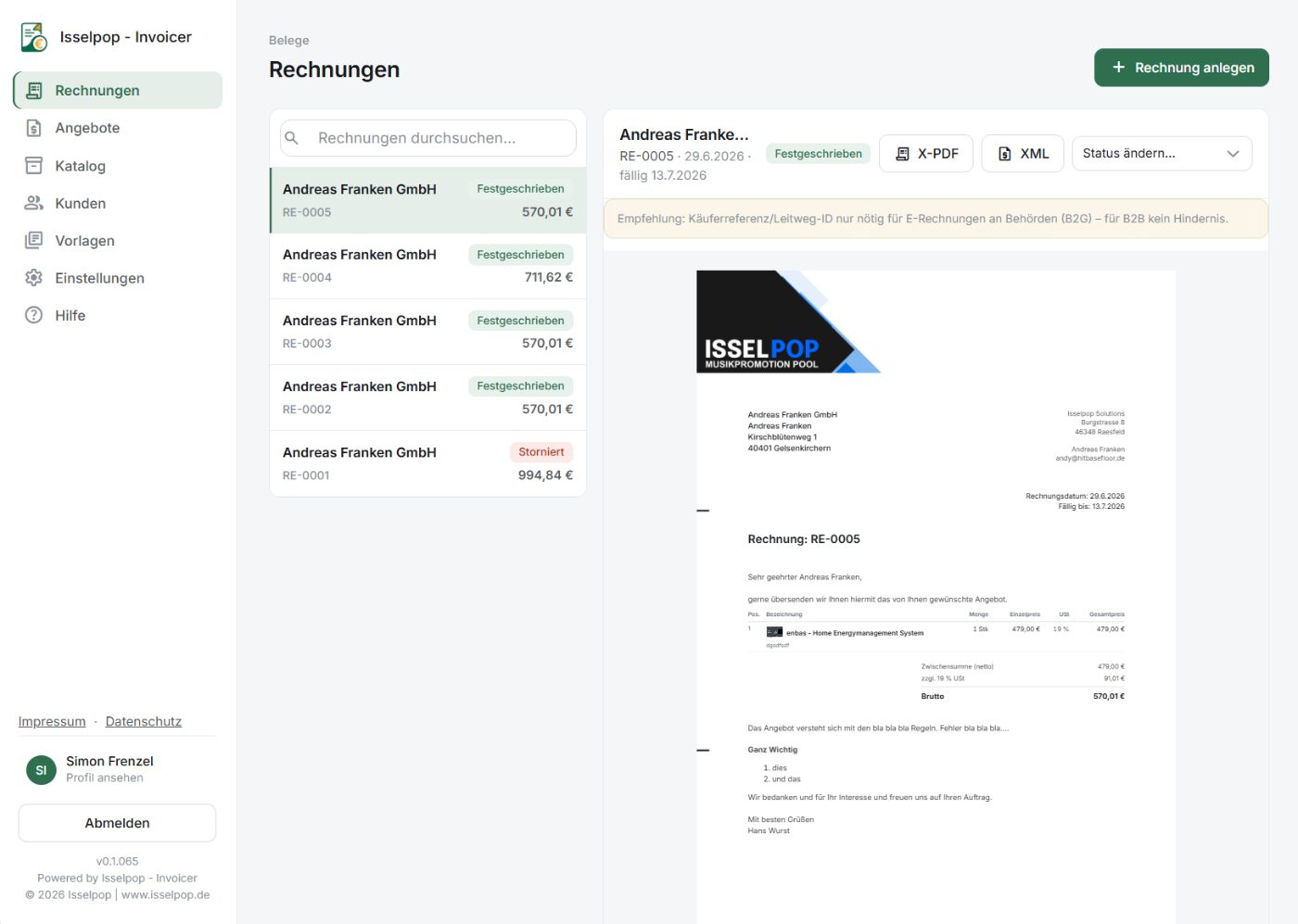Click the Einstellungen gear icon
Screen dimensions: 1298x924
[x=34, y=278]
